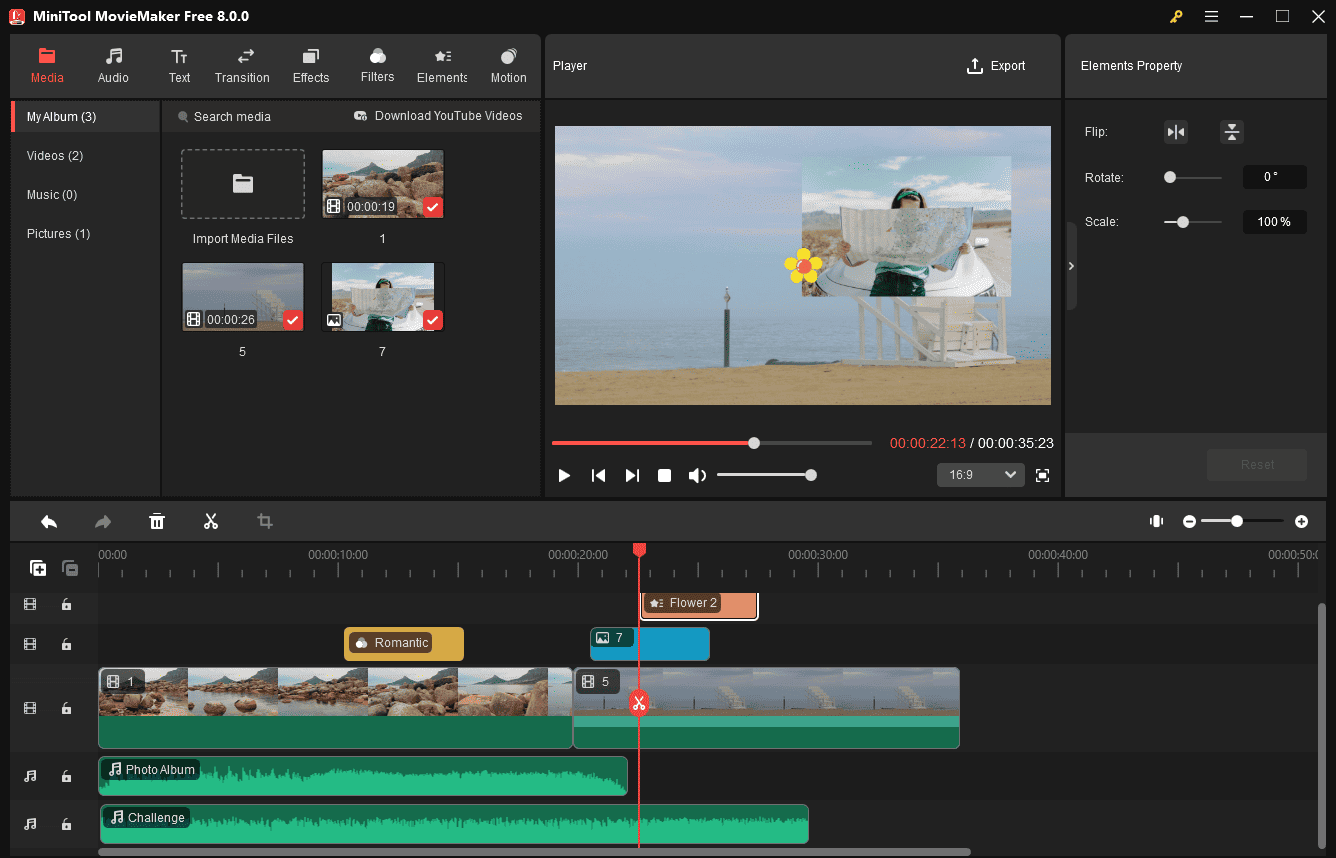The image size is (1336, 858).
Task: Open the hamburger menu in the title bar
Action: pyautogui.click(x=1211, y=16)
